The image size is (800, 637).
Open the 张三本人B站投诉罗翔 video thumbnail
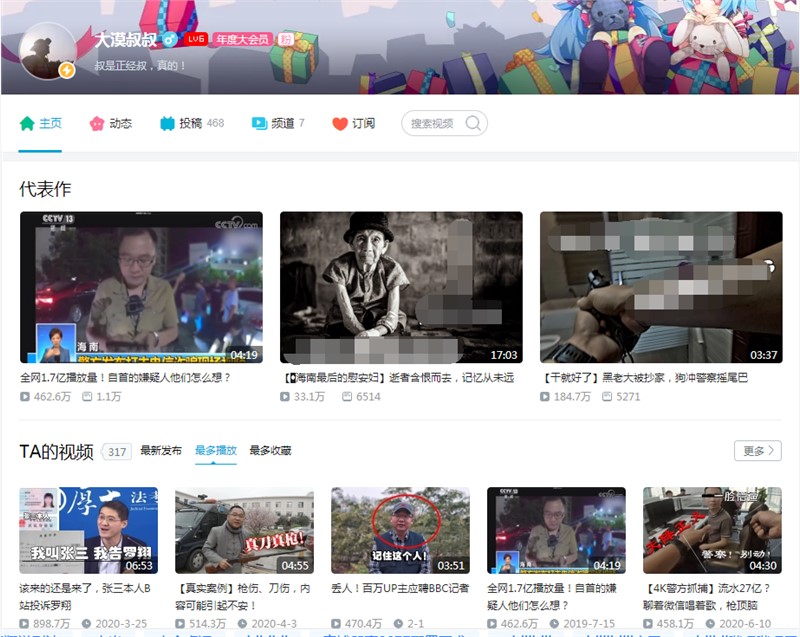point(88,530)
